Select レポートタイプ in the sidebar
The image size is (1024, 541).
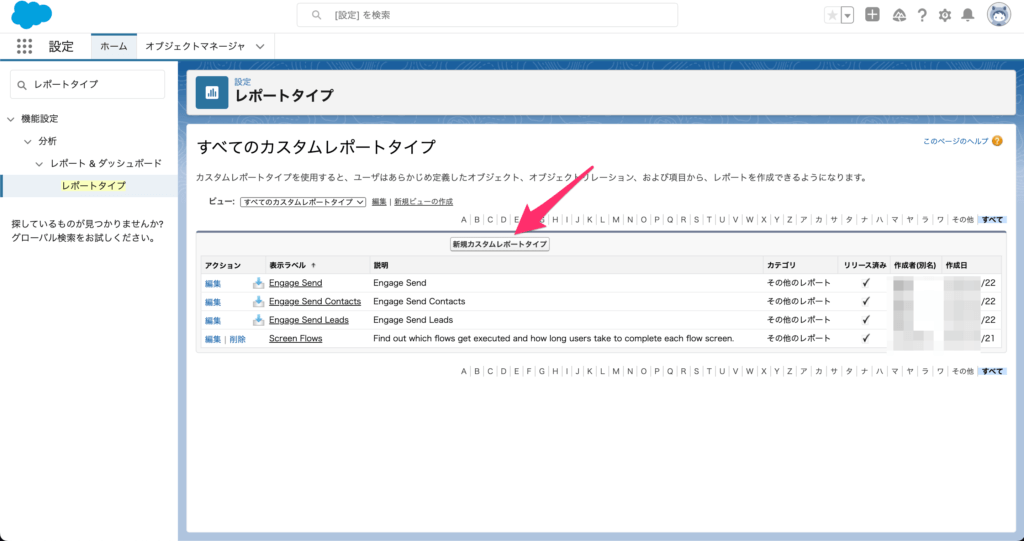tap(93, 186)
